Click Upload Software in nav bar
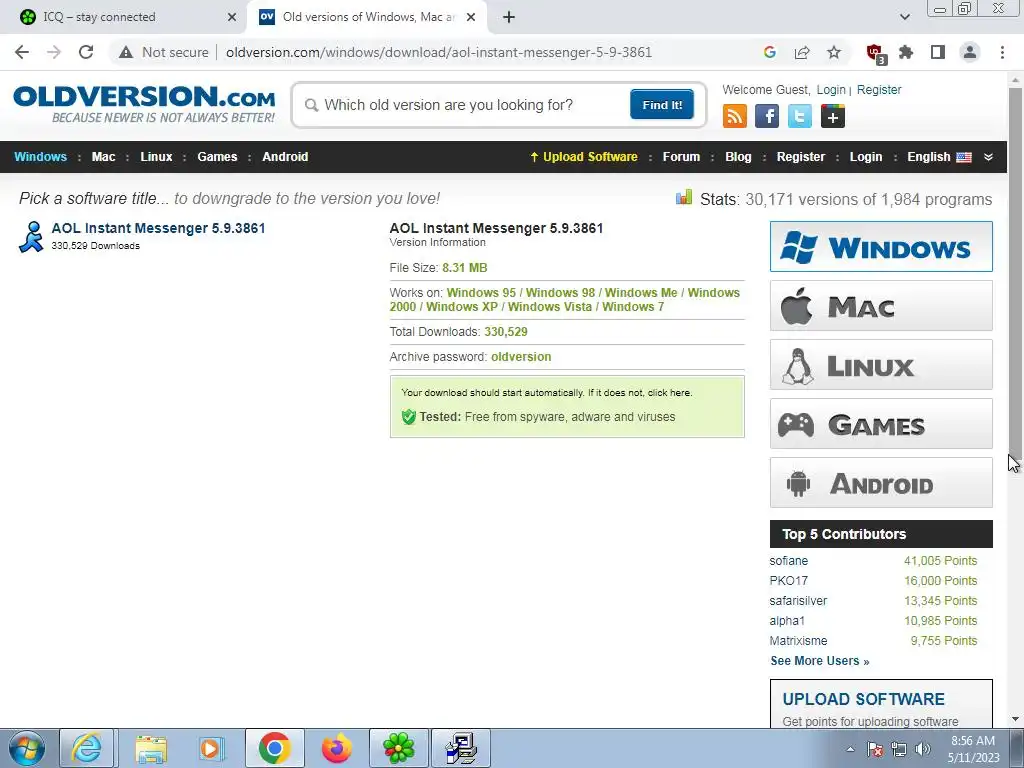This screenshot has width=1024, height=768. click(x=584, y=157)
